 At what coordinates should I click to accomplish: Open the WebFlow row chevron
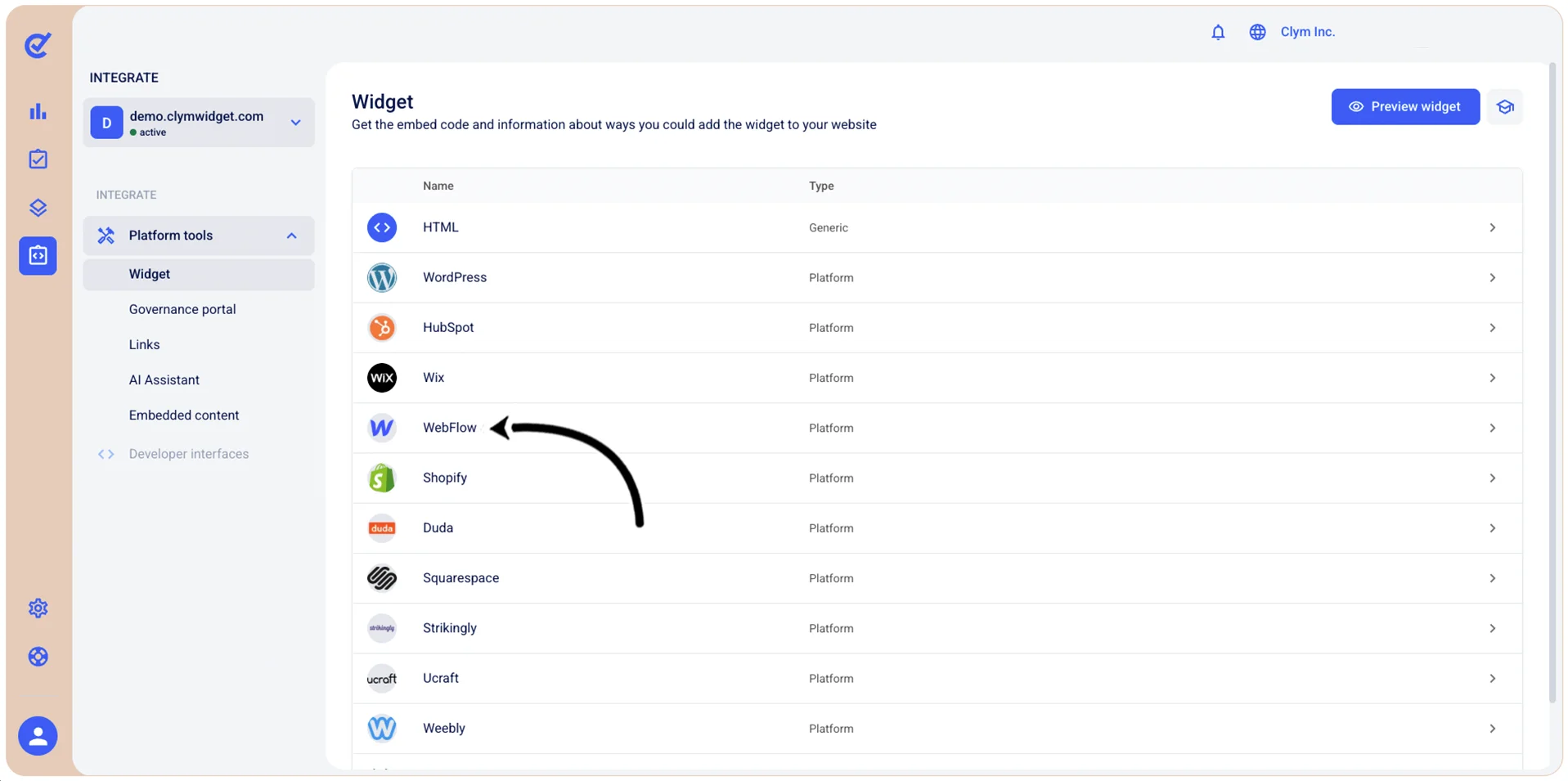tap(1493, 428)
